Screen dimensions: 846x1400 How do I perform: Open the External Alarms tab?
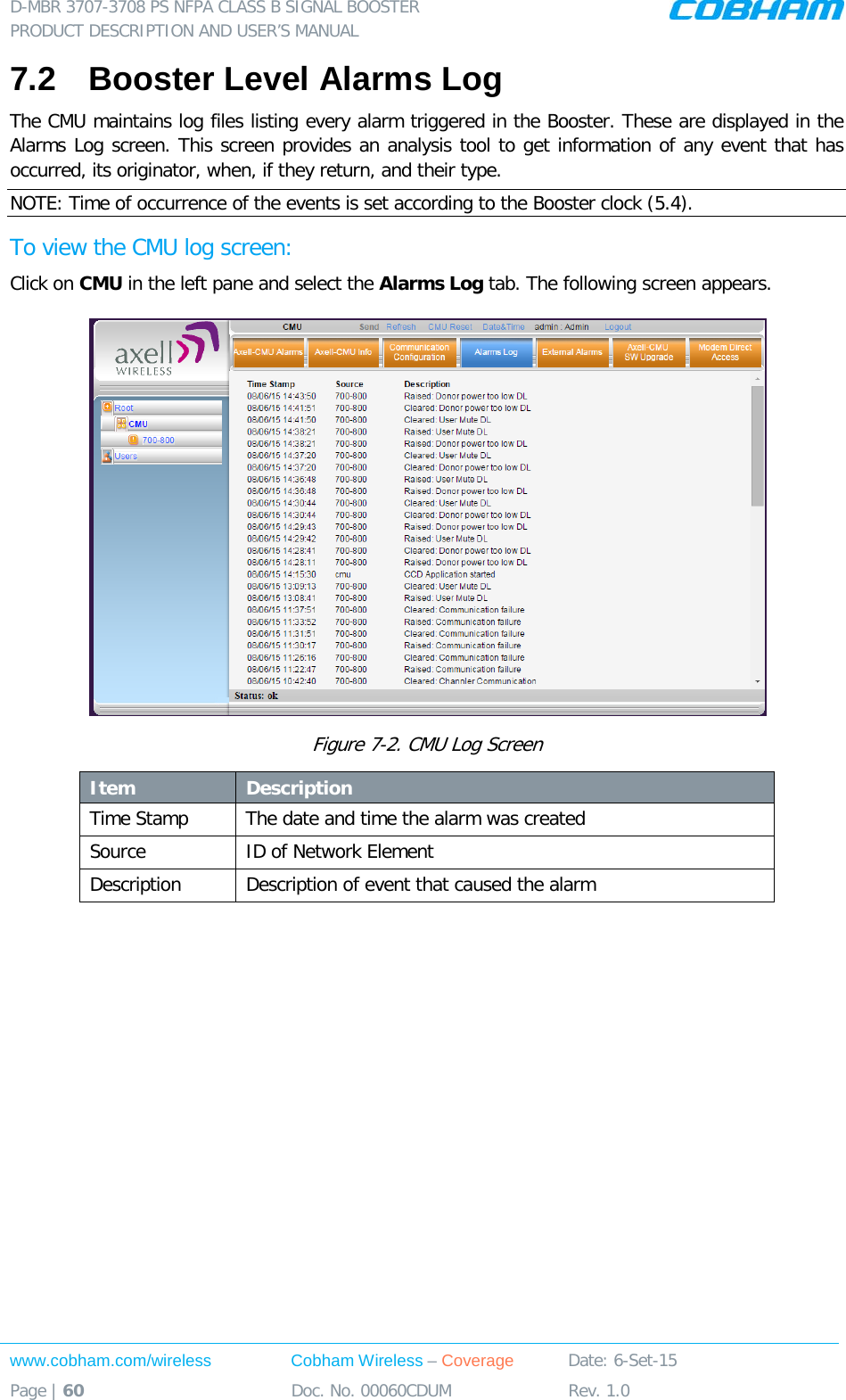pyautogui.click(x=572, y=352)
